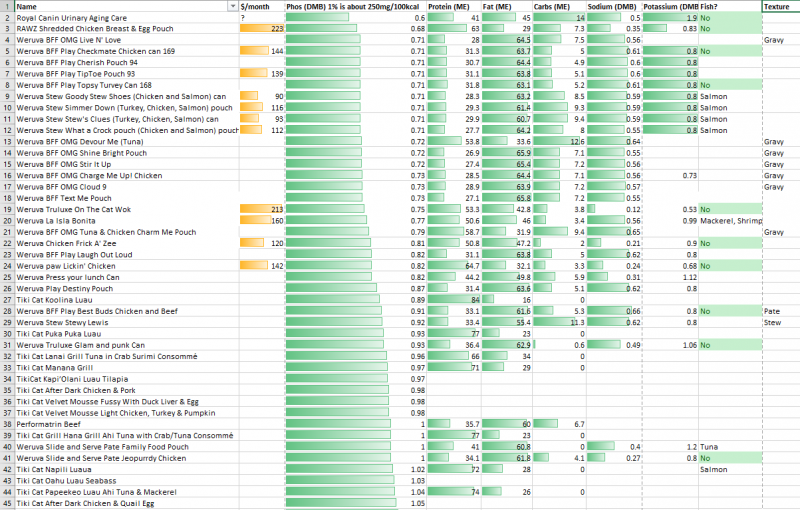Open the Name column filter dropdown
The width and height of the screenshot is (800, 510).
click(232, 6)
